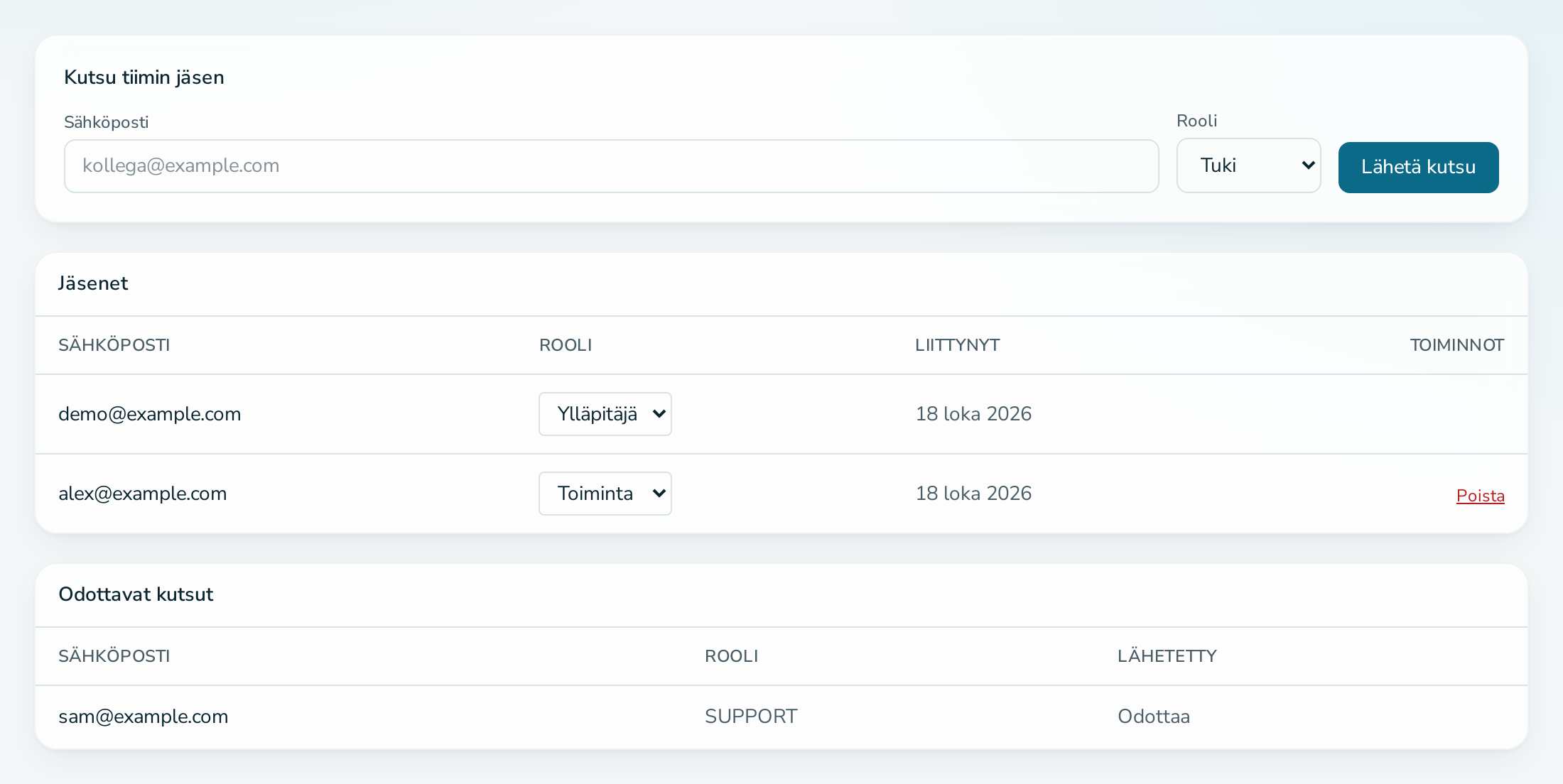The width and height of the screenshot is (1563, 784).
Task: Click the Odottavat kutsut section heading
Action: [136, 594]
